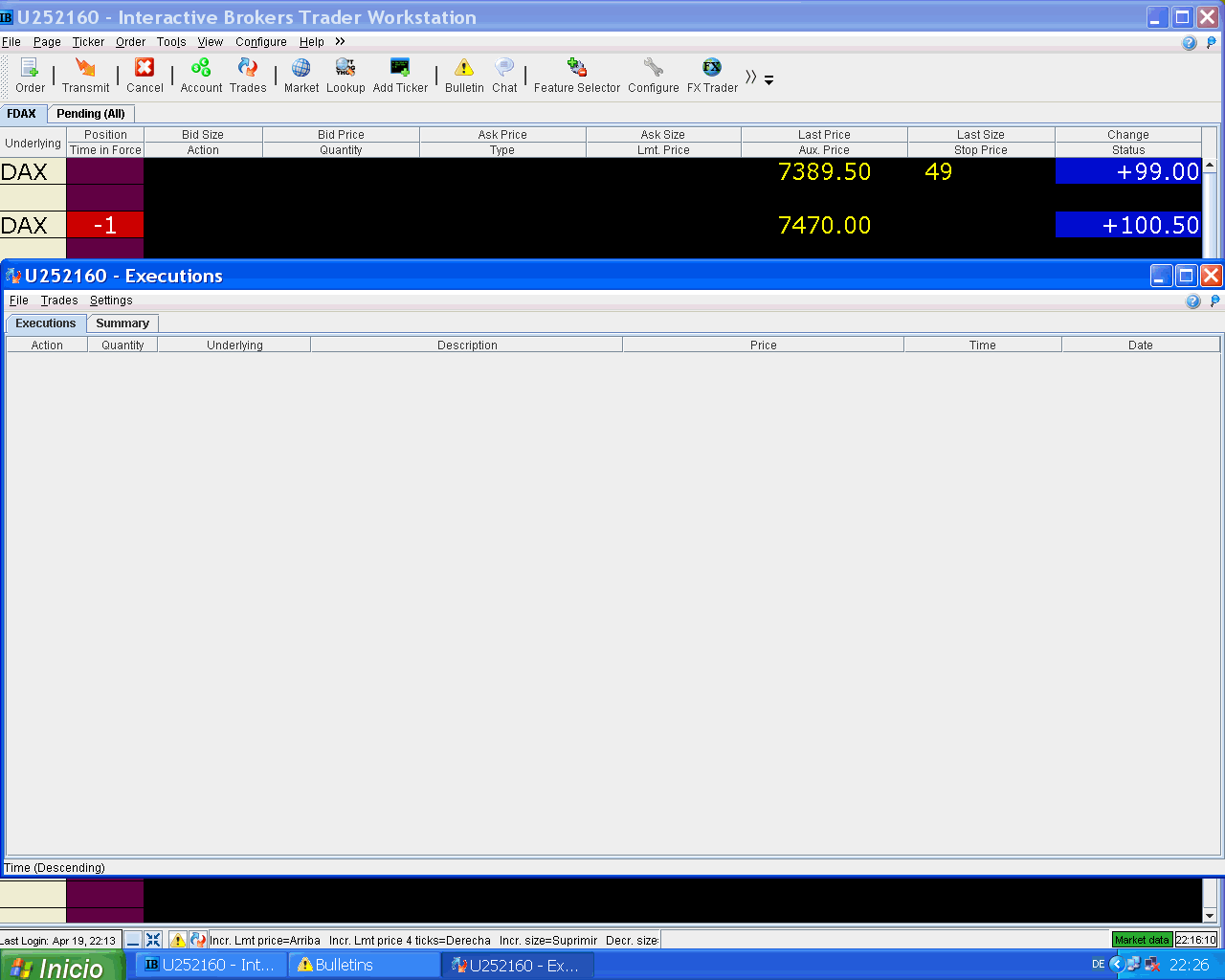Click the status bar trades icon
The height and width of the screenshot is (980, 1225).
coord(198,940)
